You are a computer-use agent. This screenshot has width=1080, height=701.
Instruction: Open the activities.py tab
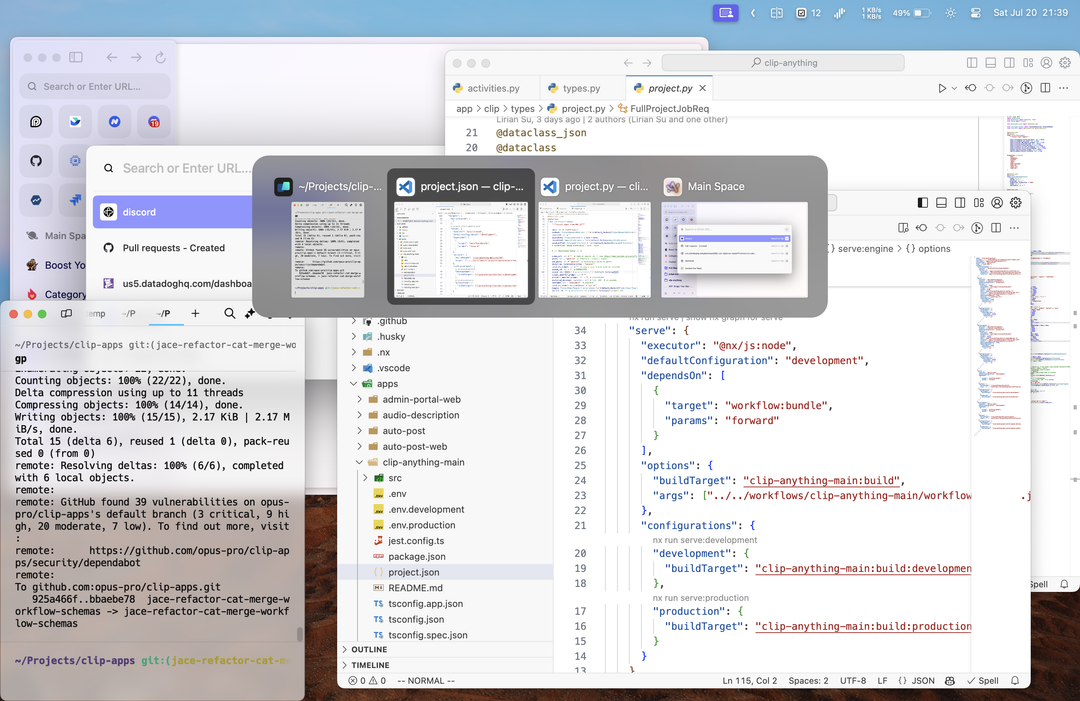(493, 88)
